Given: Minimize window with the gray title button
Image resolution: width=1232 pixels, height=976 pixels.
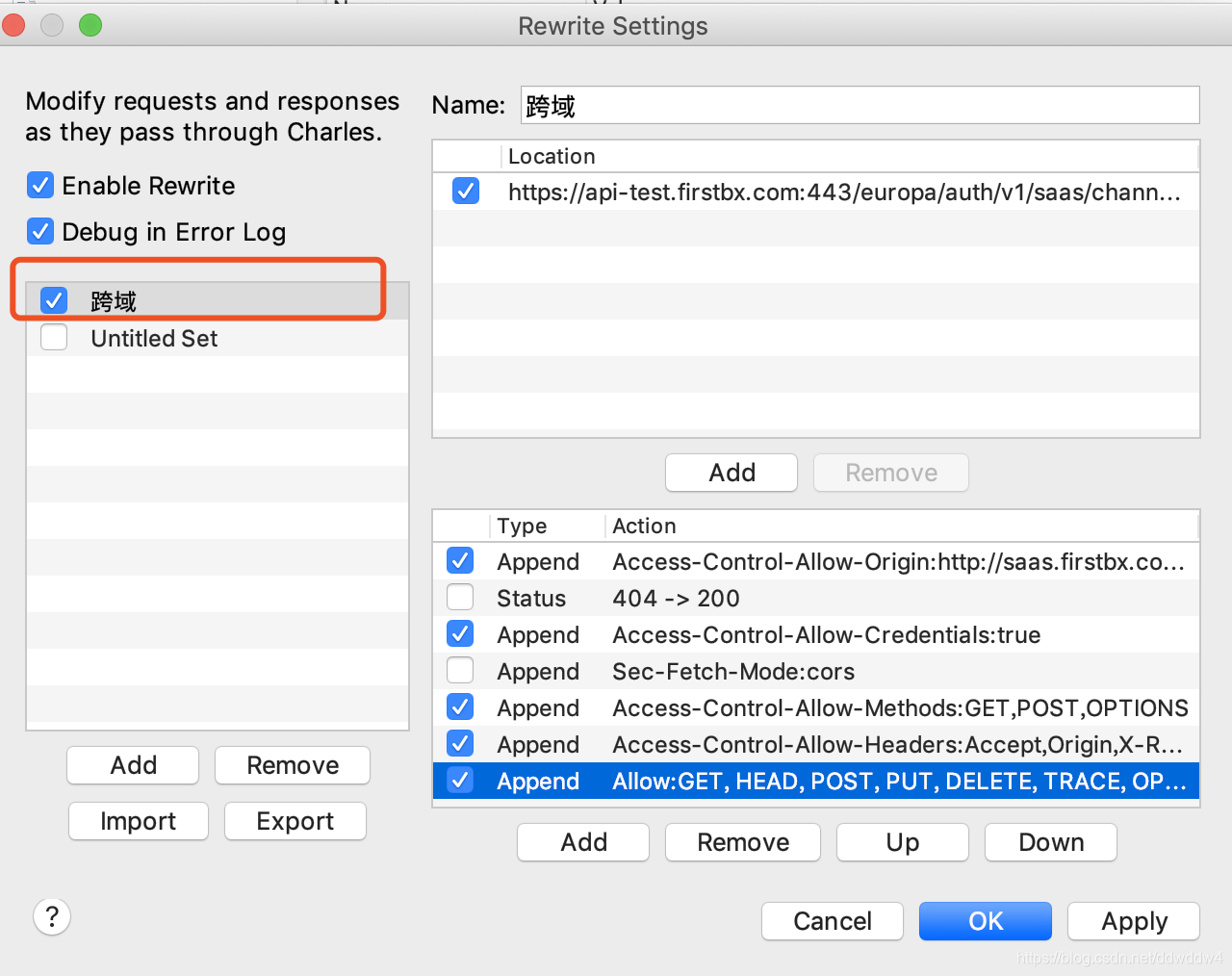Looking at the screenshot, I should point(52,25).
